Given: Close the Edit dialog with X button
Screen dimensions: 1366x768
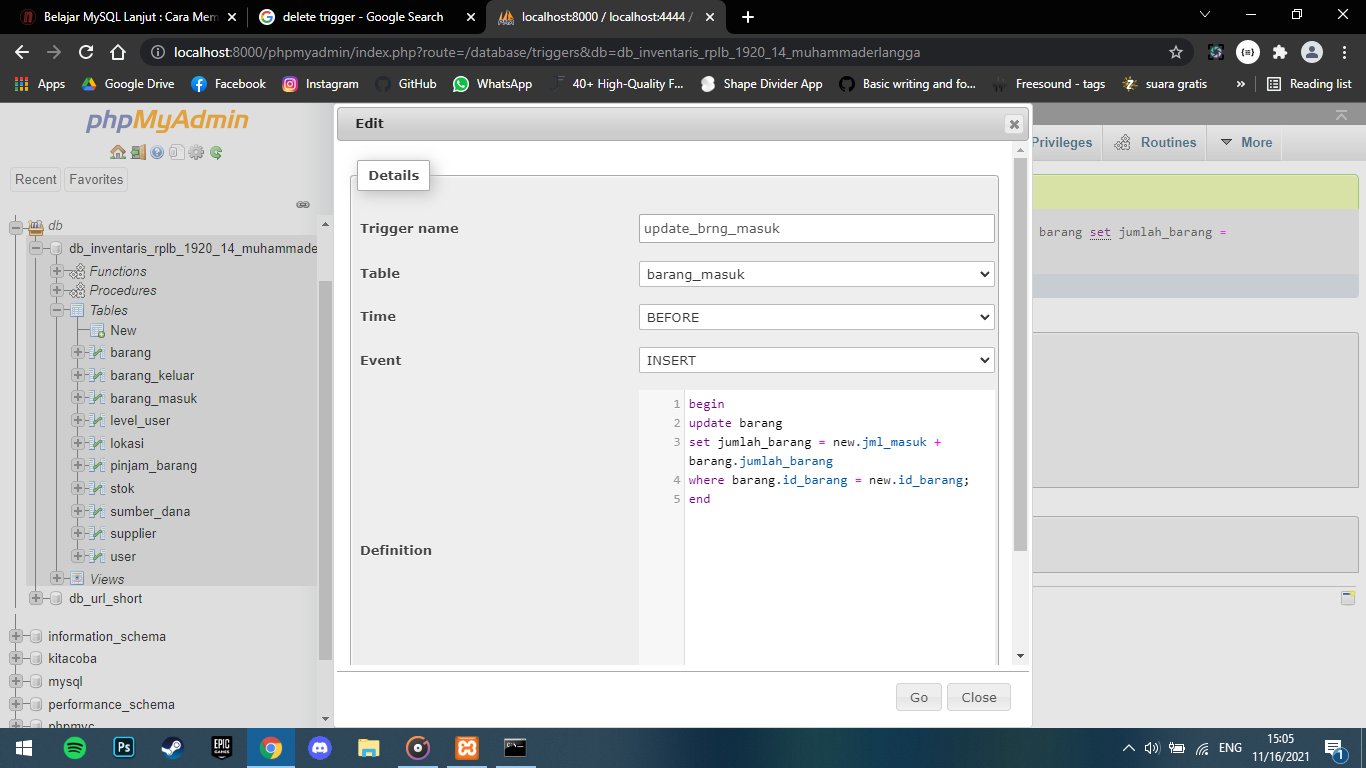Looking at the screenshot, I should [1014, 124].
